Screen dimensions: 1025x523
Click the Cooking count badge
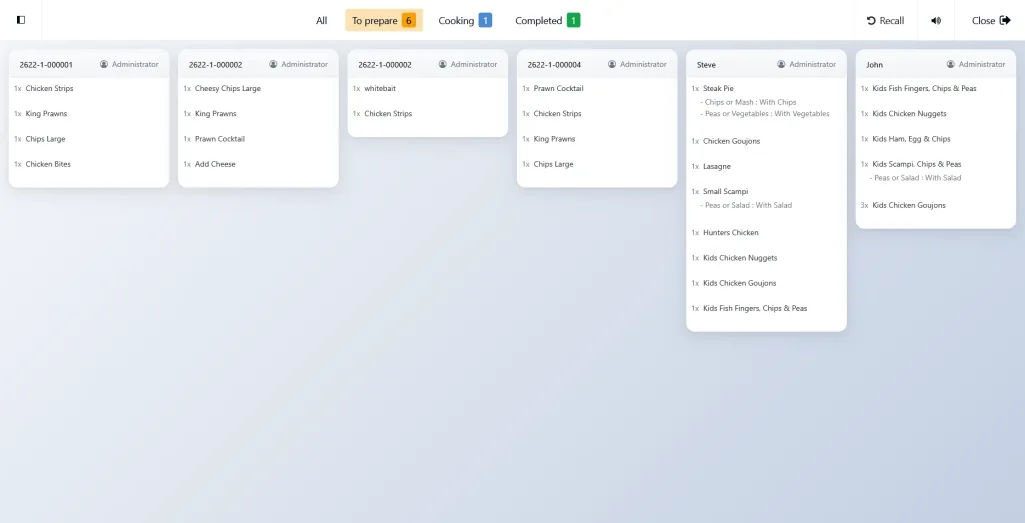pyautogui.click(x=485, y=20)
